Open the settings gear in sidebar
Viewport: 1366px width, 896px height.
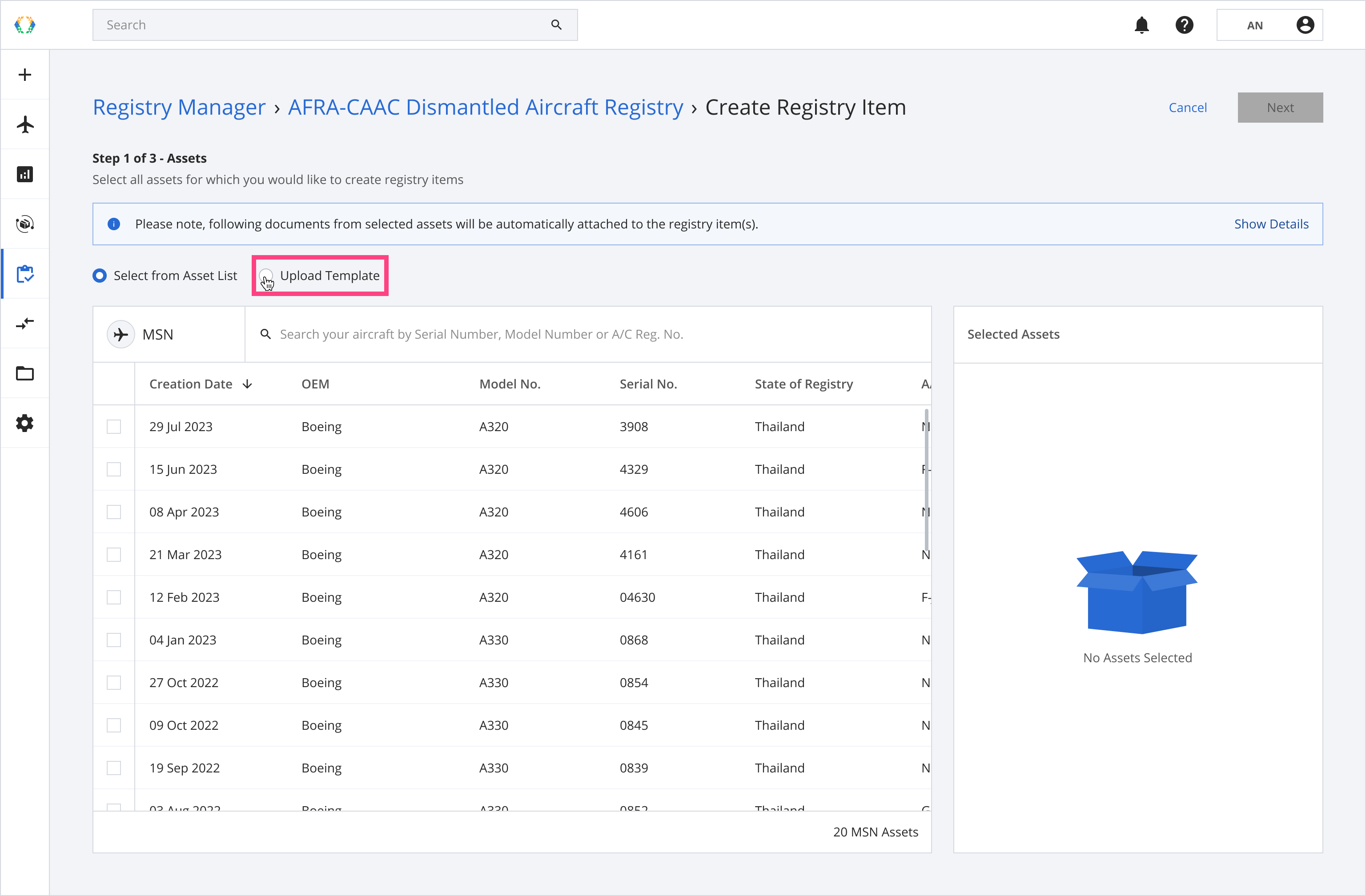[x=25, y=424]
